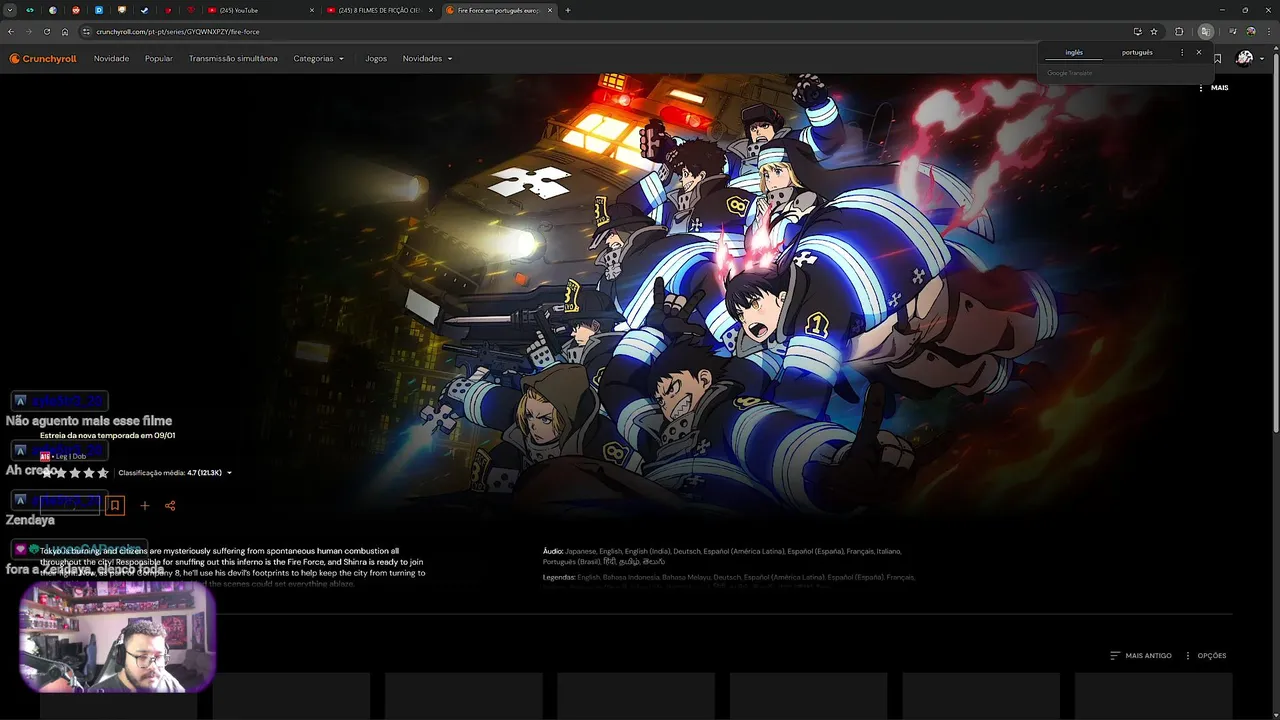
Task: Open the tab search dropdown arrow
Action: (x=10, y=10)
